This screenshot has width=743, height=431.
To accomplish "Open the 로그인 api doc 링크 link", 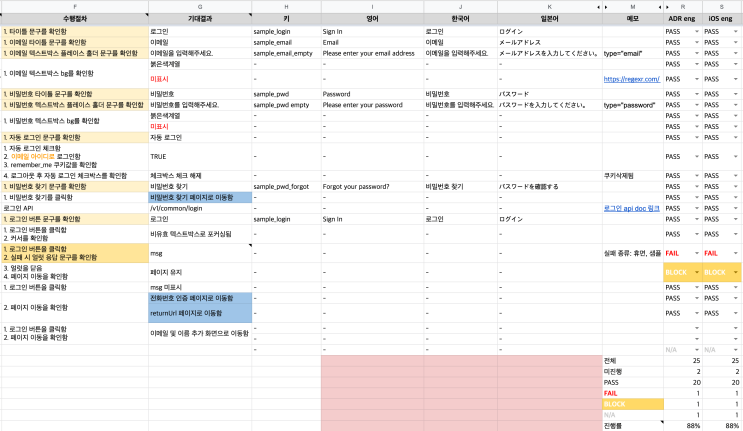I will pyautogui.click(x=631, y=208).
